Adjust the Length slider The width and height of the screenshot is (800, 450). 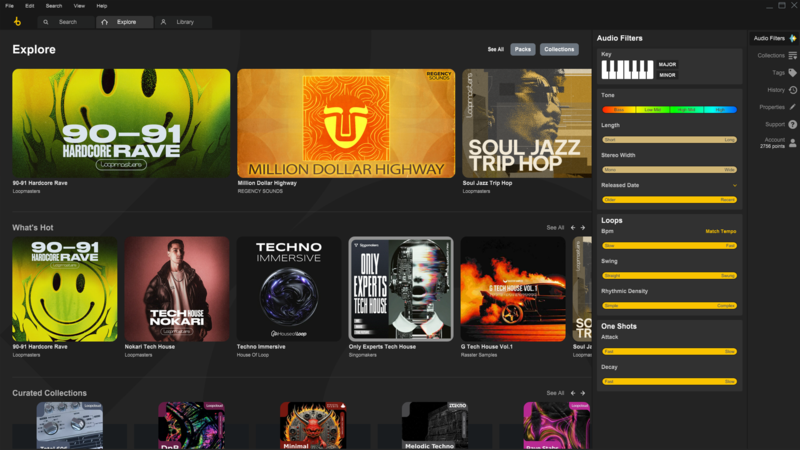pos(669,140)
